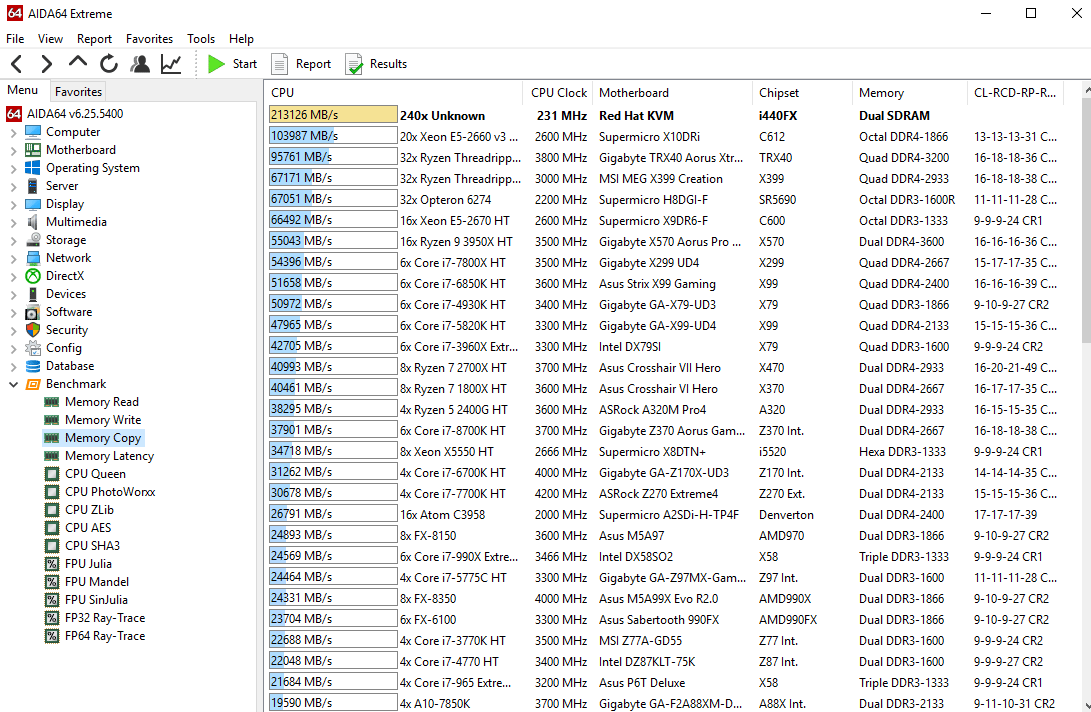Open the Tools menu
Screen dimensions: 1091x712
click(x=200, y=39)
